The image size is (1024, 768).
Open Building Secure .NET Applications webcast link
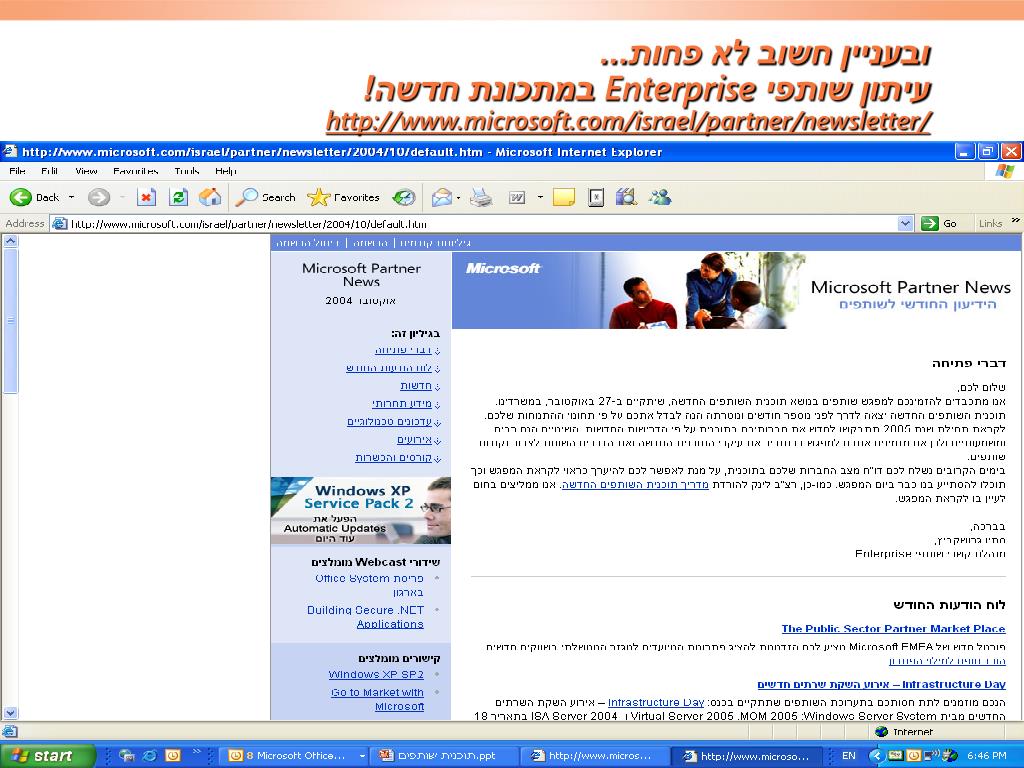pos(366,617)
